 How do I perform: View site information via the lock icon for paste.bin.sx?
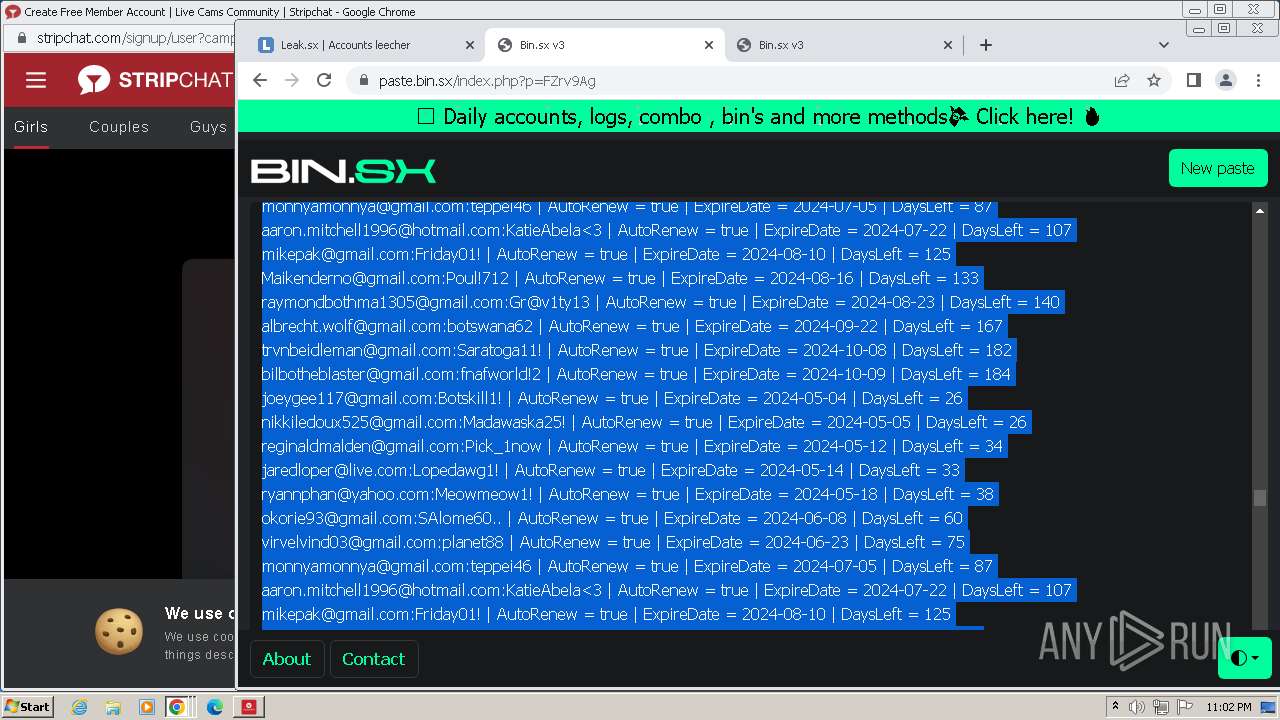[363, 81]
